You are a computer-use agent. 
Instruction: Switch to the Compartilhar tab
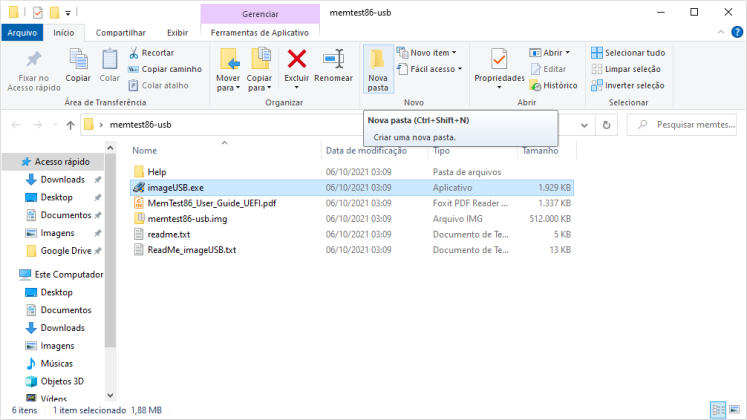(121, 32)
